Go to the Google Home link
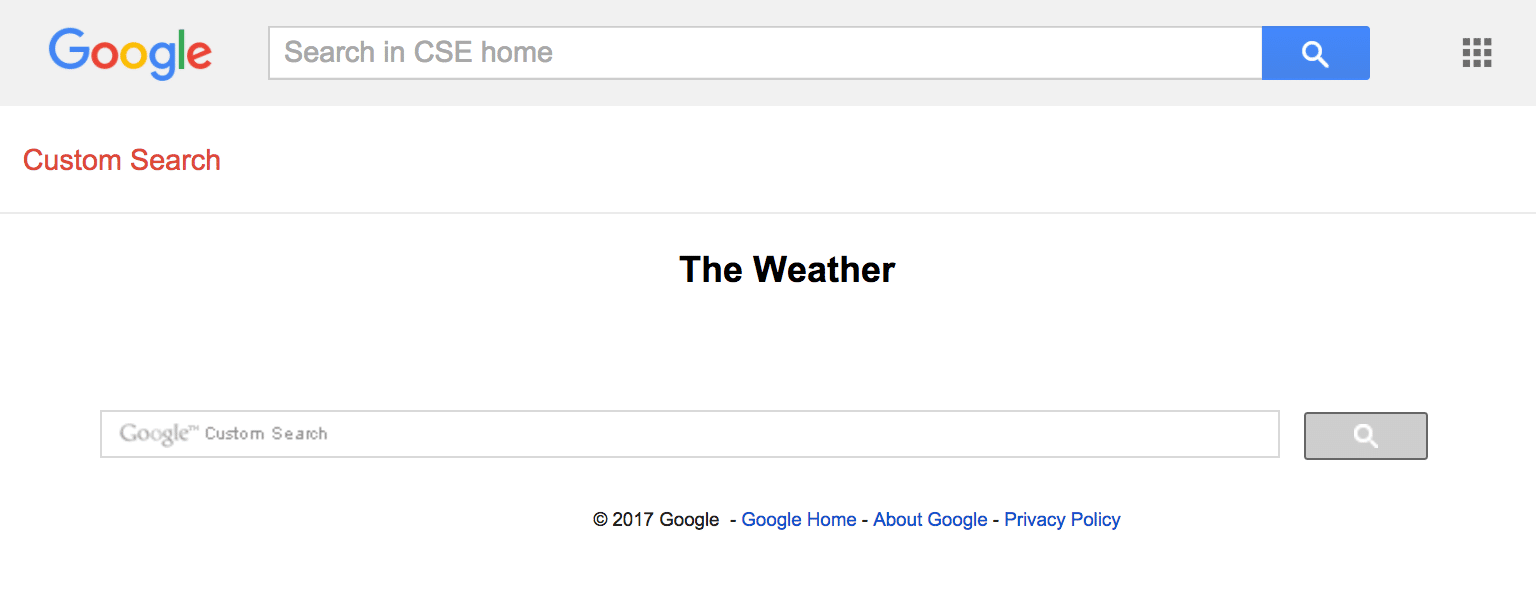Screen dimensions: 1536x606 [798, 520]
